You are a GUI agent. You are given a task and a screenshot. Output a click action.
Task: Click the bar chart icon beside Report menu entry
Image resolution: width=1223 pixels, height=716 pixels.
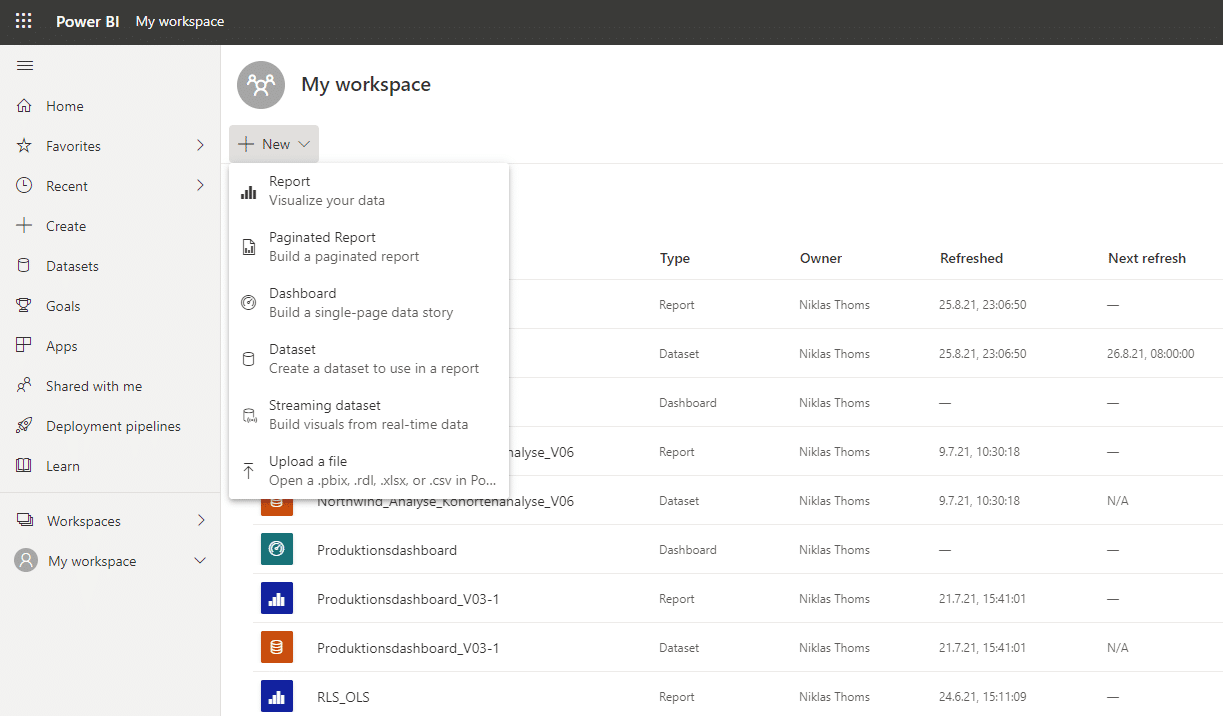249,191
